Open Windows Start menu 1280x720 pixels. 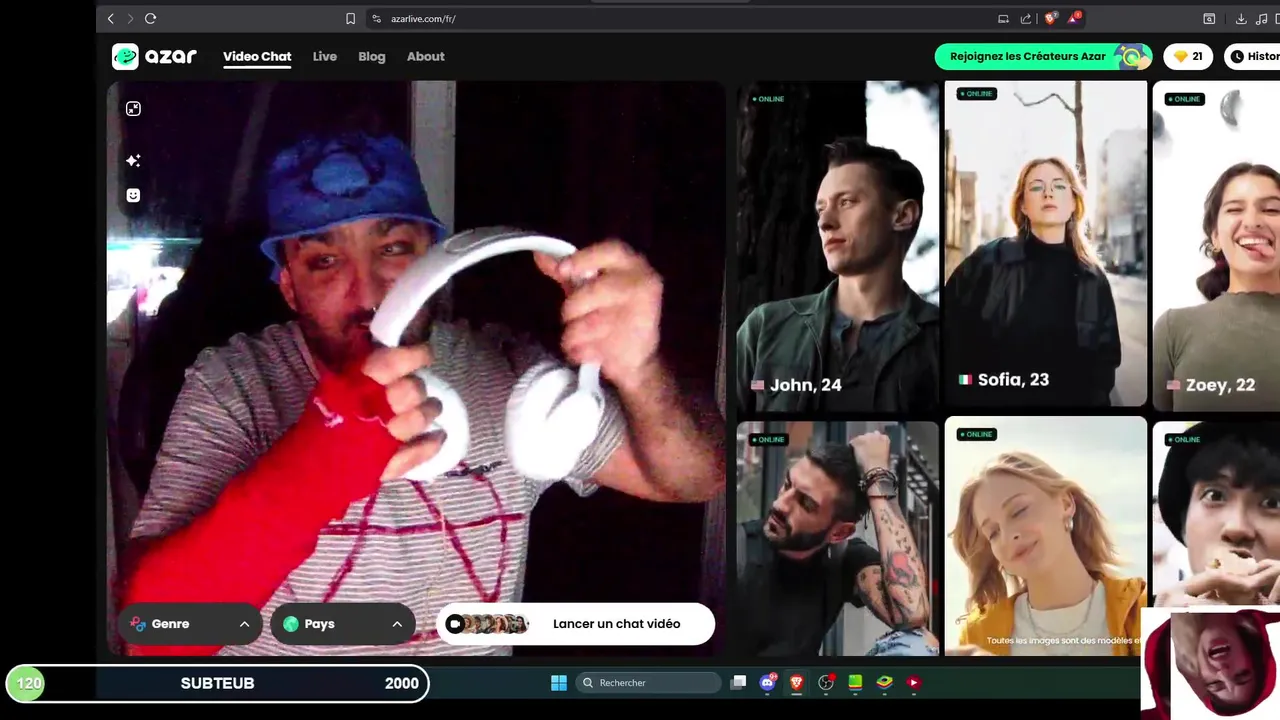click(x=559, y=683)
